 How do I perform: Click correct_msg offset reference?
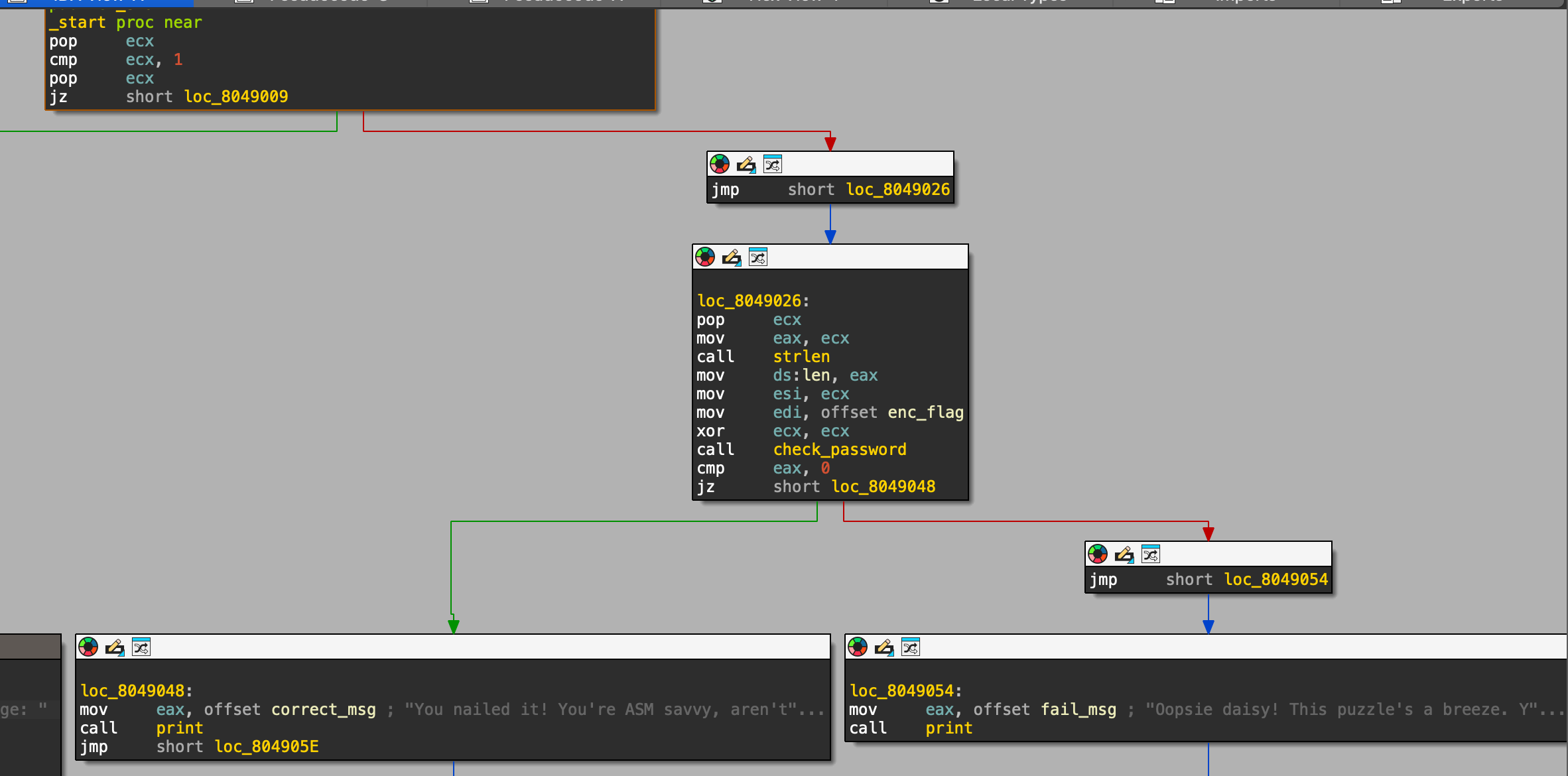tap(323, 710)
